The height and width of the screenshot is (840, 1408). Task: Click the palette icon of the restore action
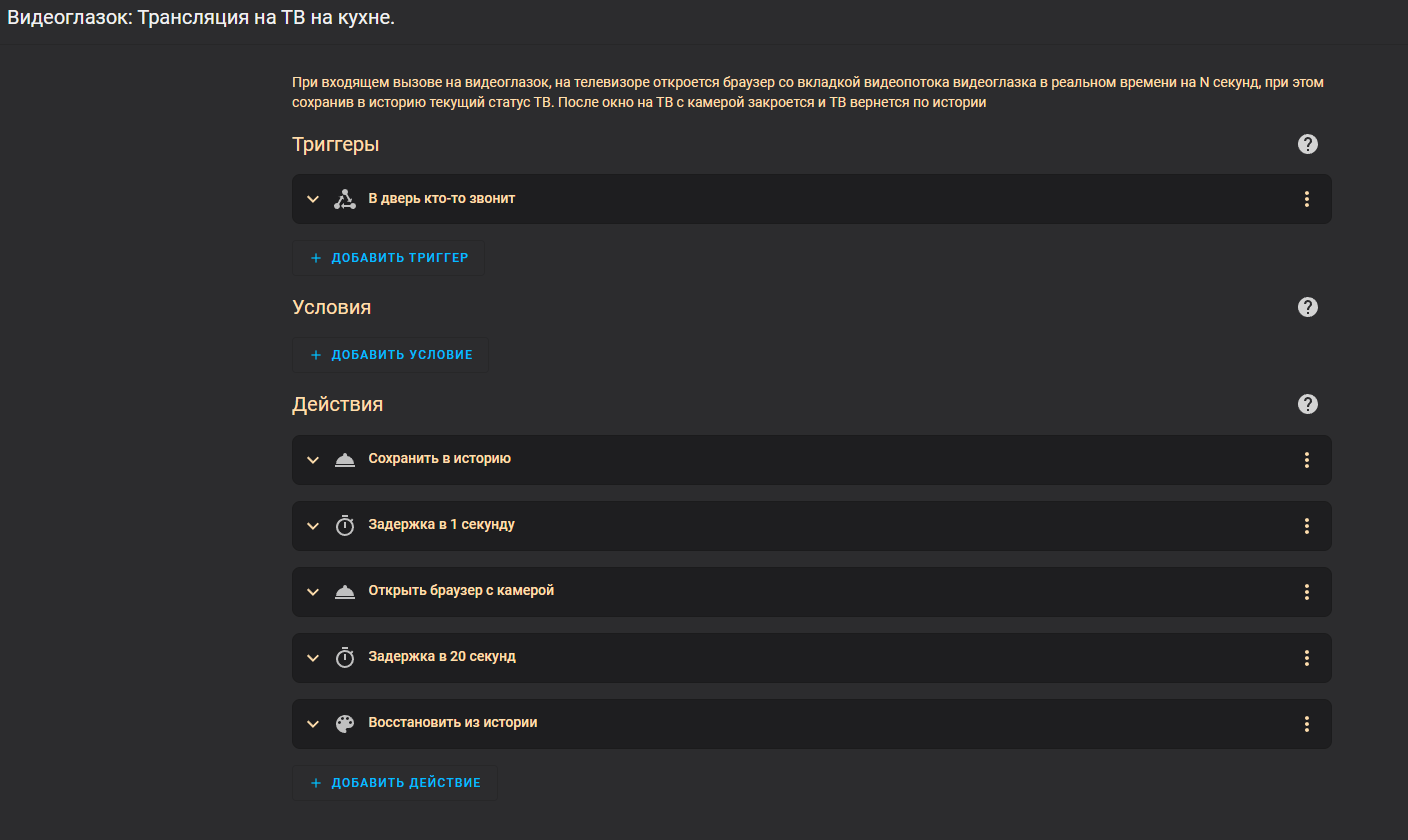[345, 724]
